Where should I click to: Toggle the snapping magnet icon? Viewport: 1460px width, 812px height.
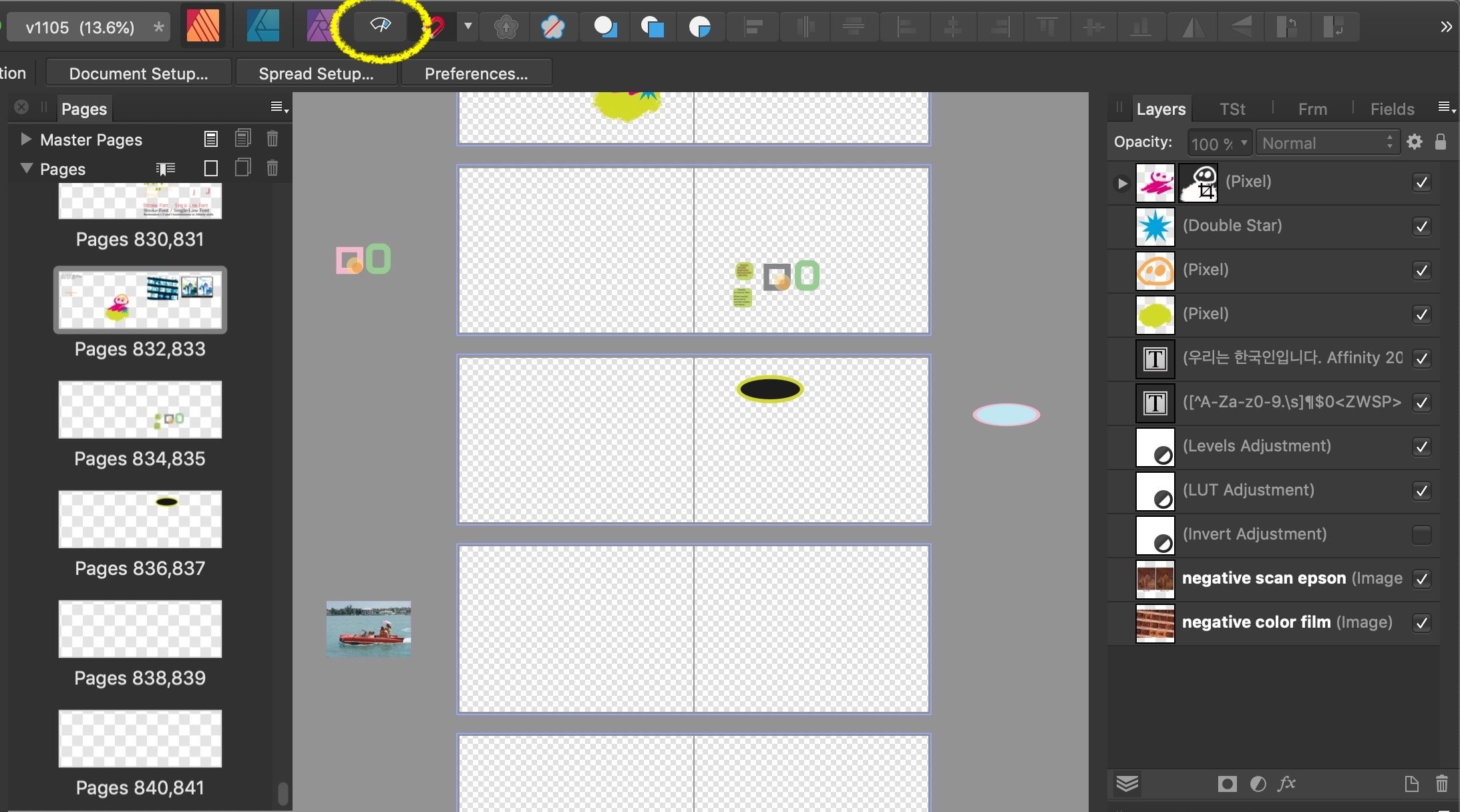pos(436,27)
